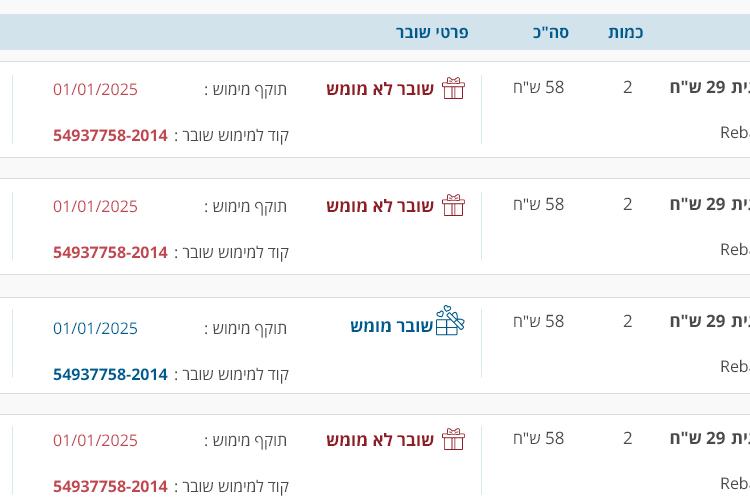Screen dimensions: 750x500
Task: Click the 58 ש"ח total in redeemed voucher row
Action: pos(539,321)
